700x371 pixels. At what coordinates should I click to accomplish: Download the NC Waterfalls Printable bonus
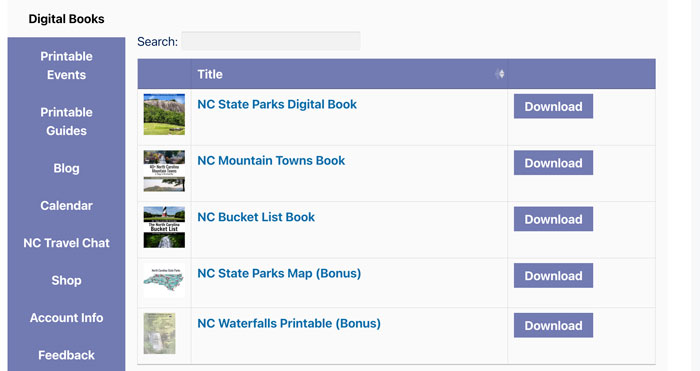click(x=553, y=325)
